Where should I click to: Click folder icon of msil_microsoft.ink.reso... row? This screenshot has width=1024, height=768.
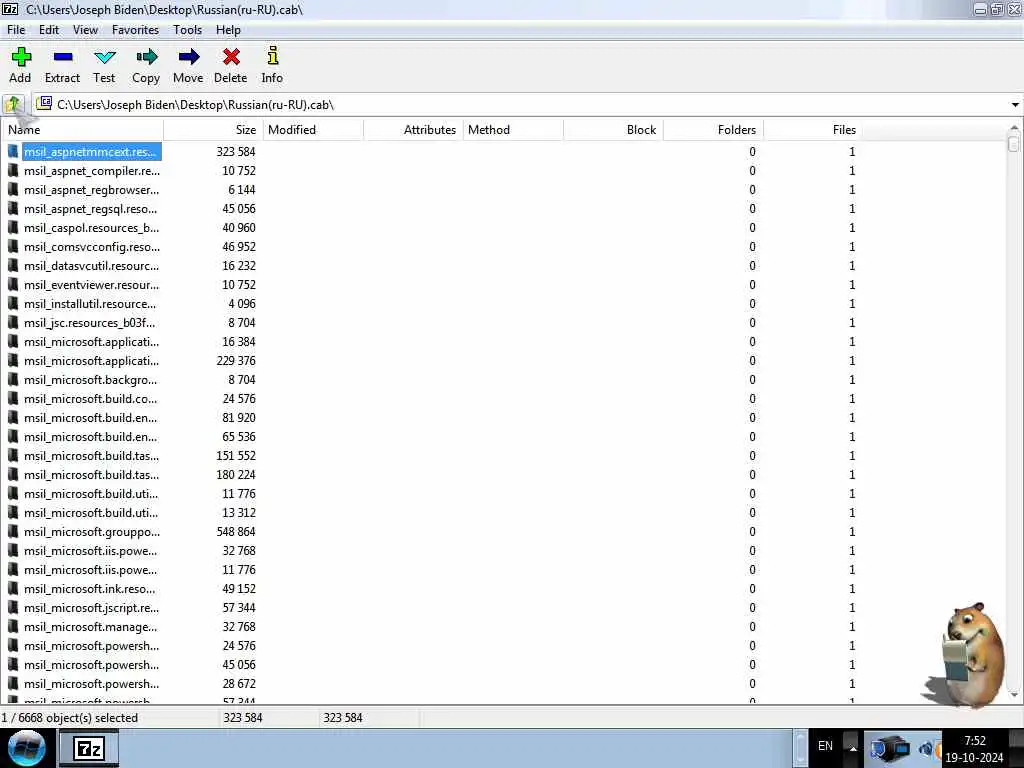click(x=13, y=589)
